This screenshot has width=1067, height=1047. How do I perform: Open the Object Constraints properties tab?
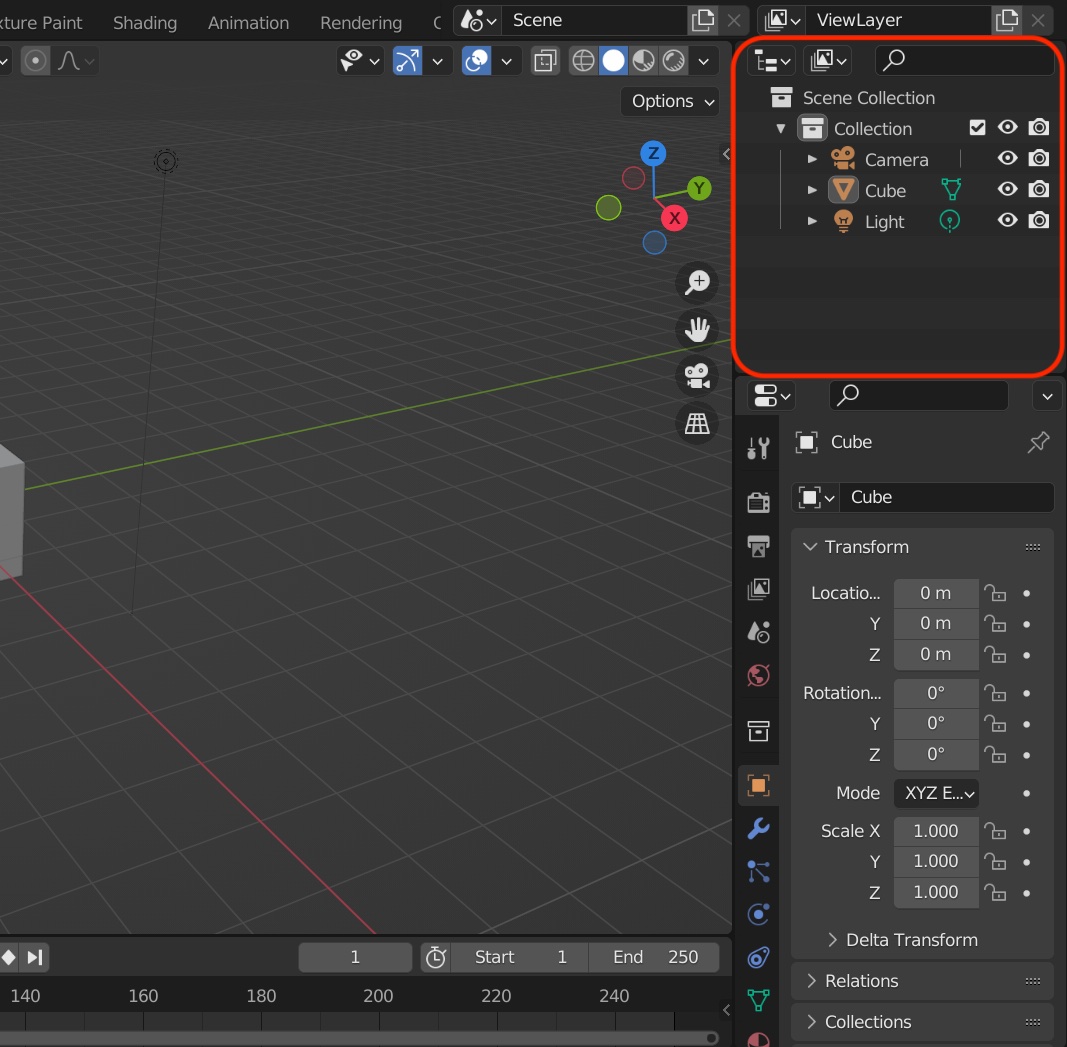click(x=758, y=958)
